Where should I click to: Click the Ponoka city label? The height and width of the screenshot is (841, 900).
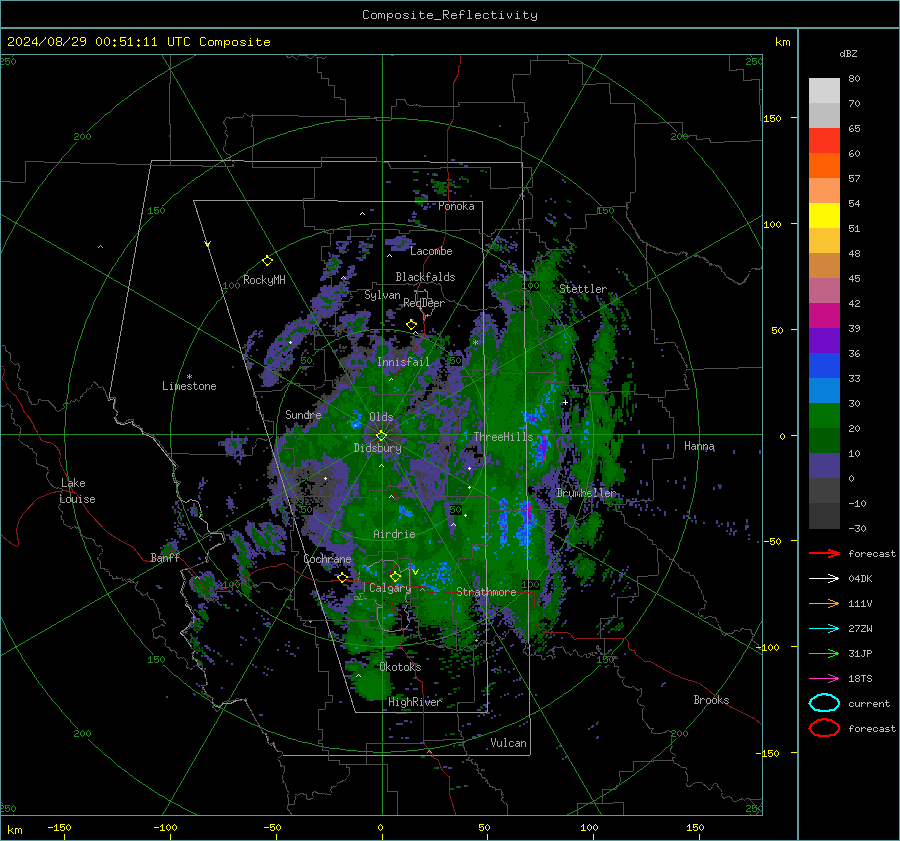pos(456,206)
